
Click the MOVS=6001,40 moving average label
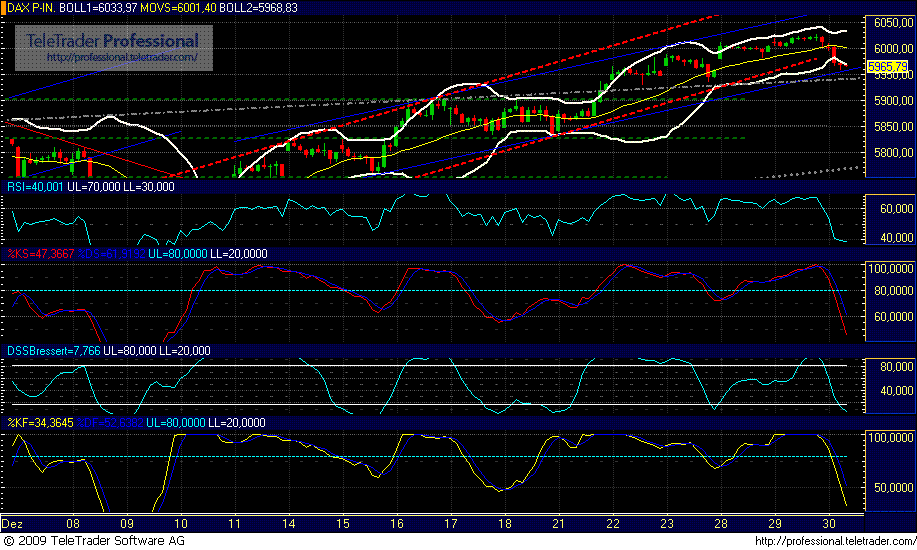[x=181, y=8]
